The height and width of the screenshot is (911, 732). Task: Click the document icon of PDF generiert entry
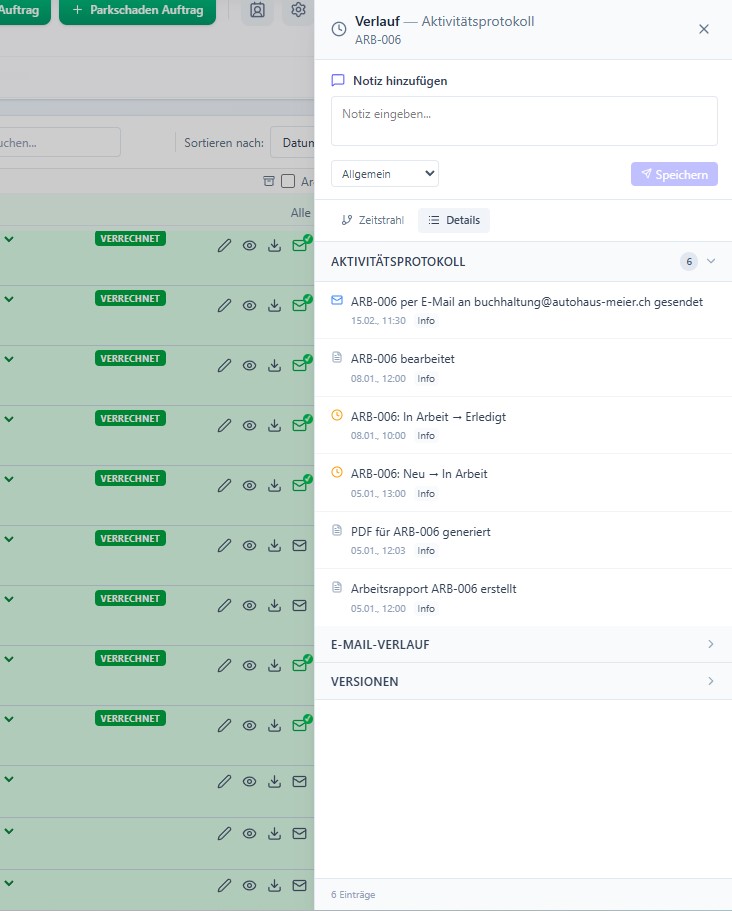pyautogui.click(x=337, y=530)
